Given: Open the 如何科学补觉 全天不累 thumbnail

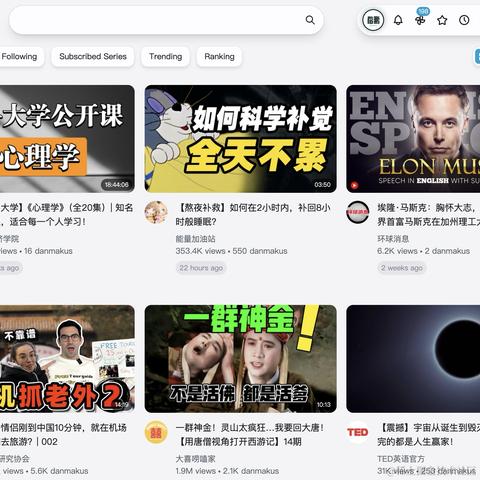Looking at the screenshot, I should pos(241,139).
